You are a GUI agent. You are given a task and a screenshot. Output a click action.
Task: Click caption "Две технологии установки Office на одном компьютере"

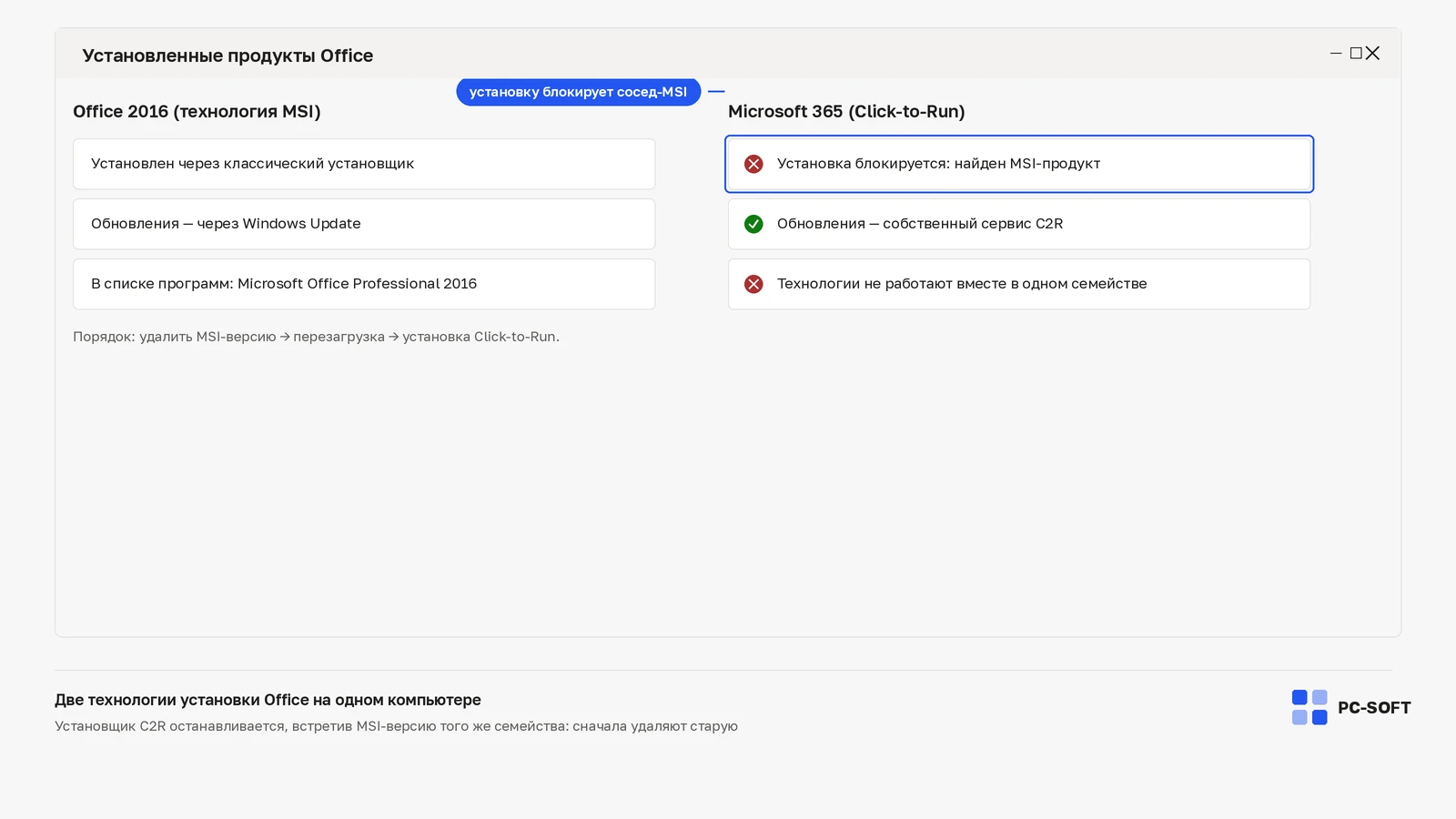coord(268,700)
